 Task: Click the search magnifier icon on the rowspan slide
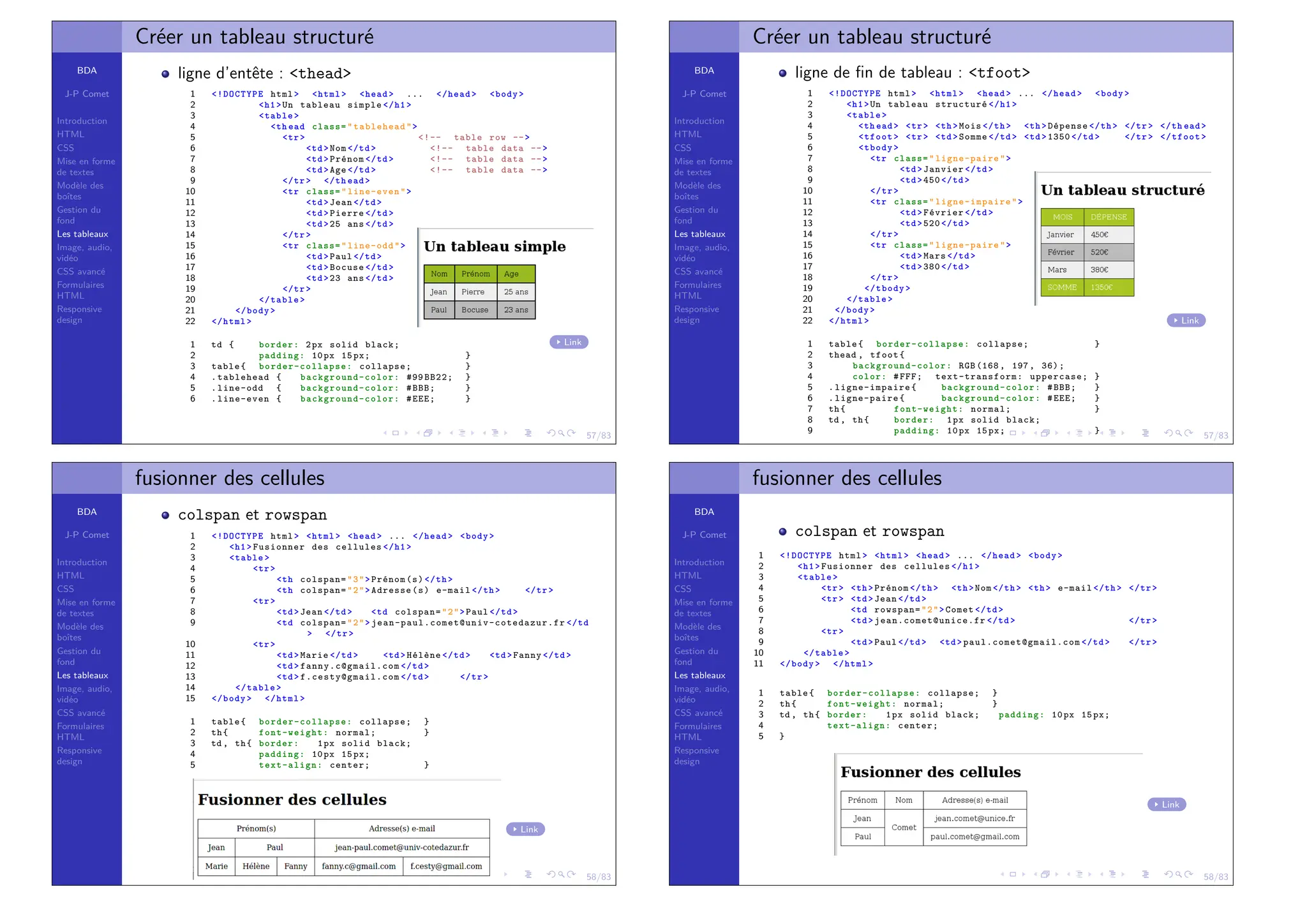pos(1179,874)
